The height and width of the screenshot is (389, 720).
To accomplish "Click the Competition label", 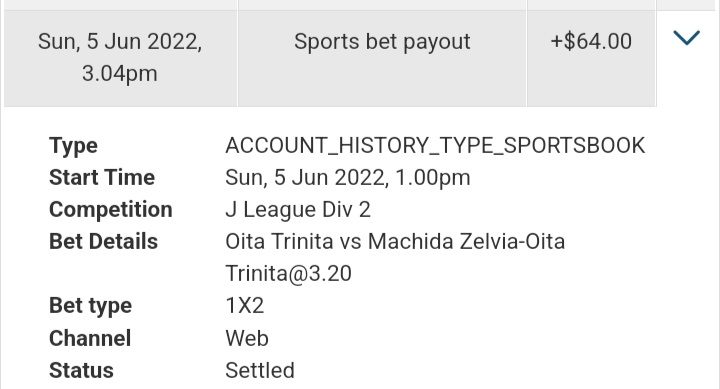I will click(111, 210).
